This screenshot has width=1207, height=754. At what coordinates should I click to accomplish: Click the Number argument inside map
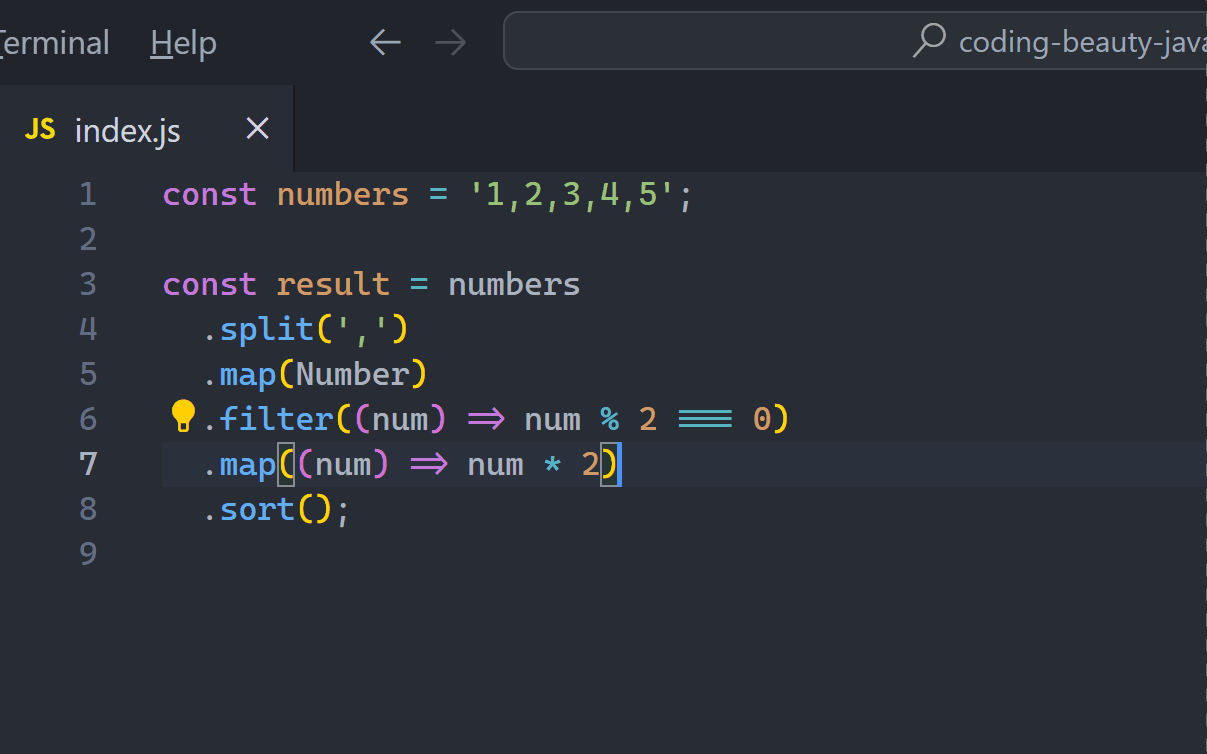tap(352, 374)
